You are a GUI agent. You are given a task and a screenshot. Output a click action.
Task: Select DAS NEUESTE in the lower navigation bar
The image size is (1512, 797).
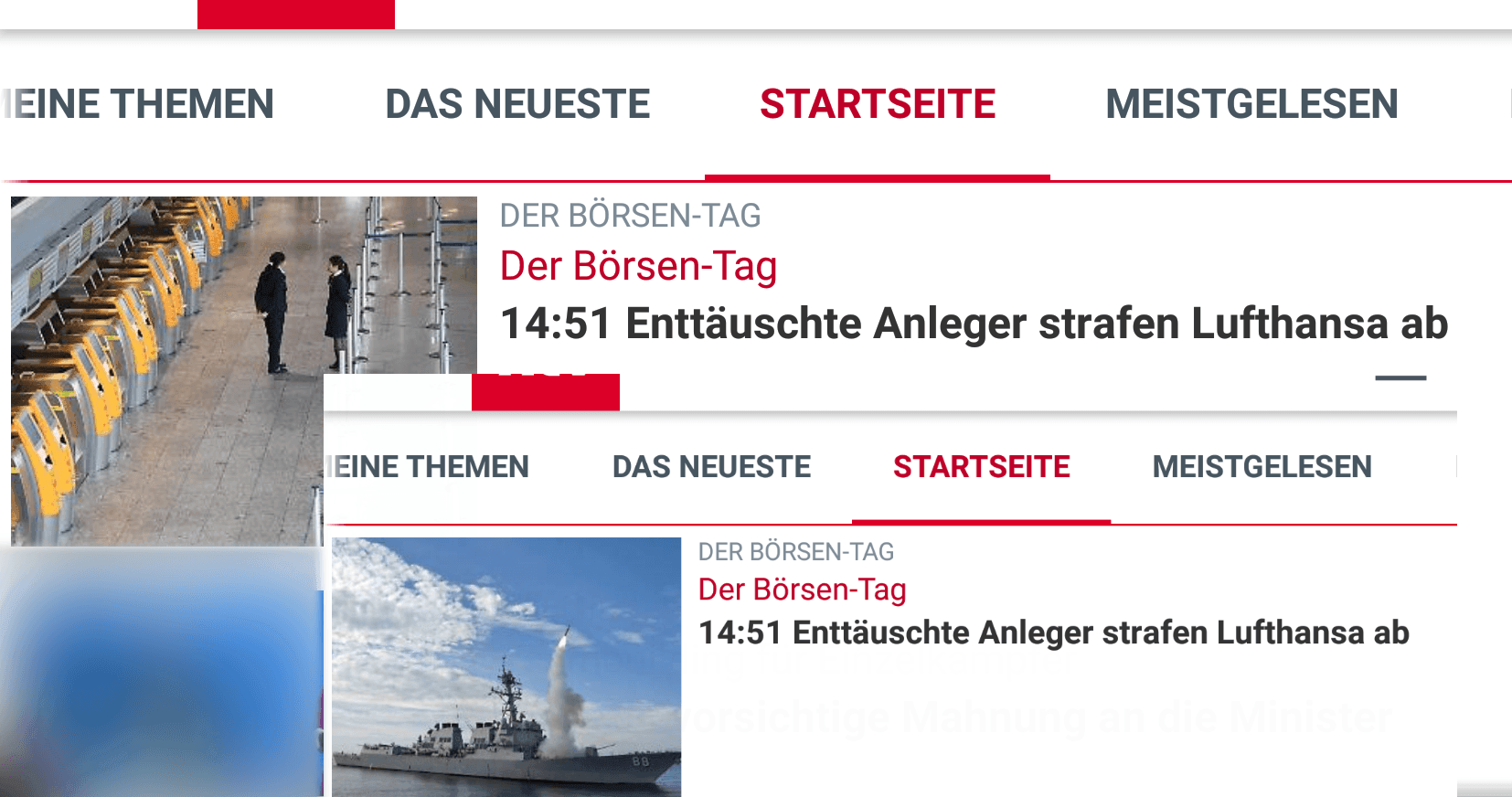(x=711, y=467)
